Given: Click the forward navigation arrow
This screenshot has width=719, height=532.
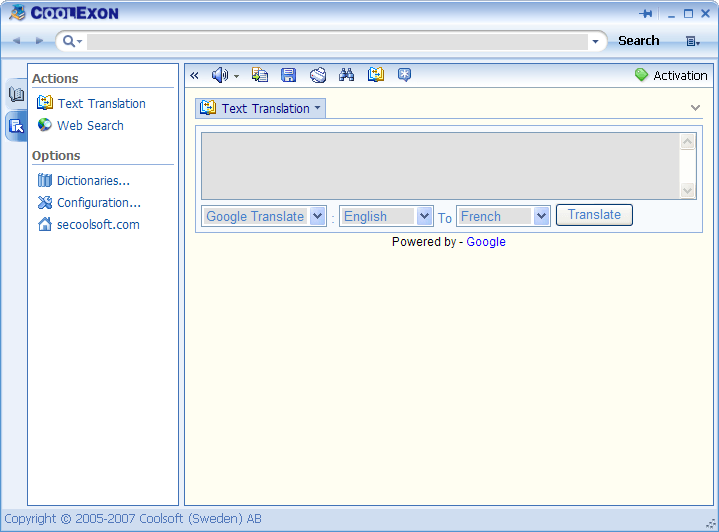Looking at the screenshot, I should point(39,41).
